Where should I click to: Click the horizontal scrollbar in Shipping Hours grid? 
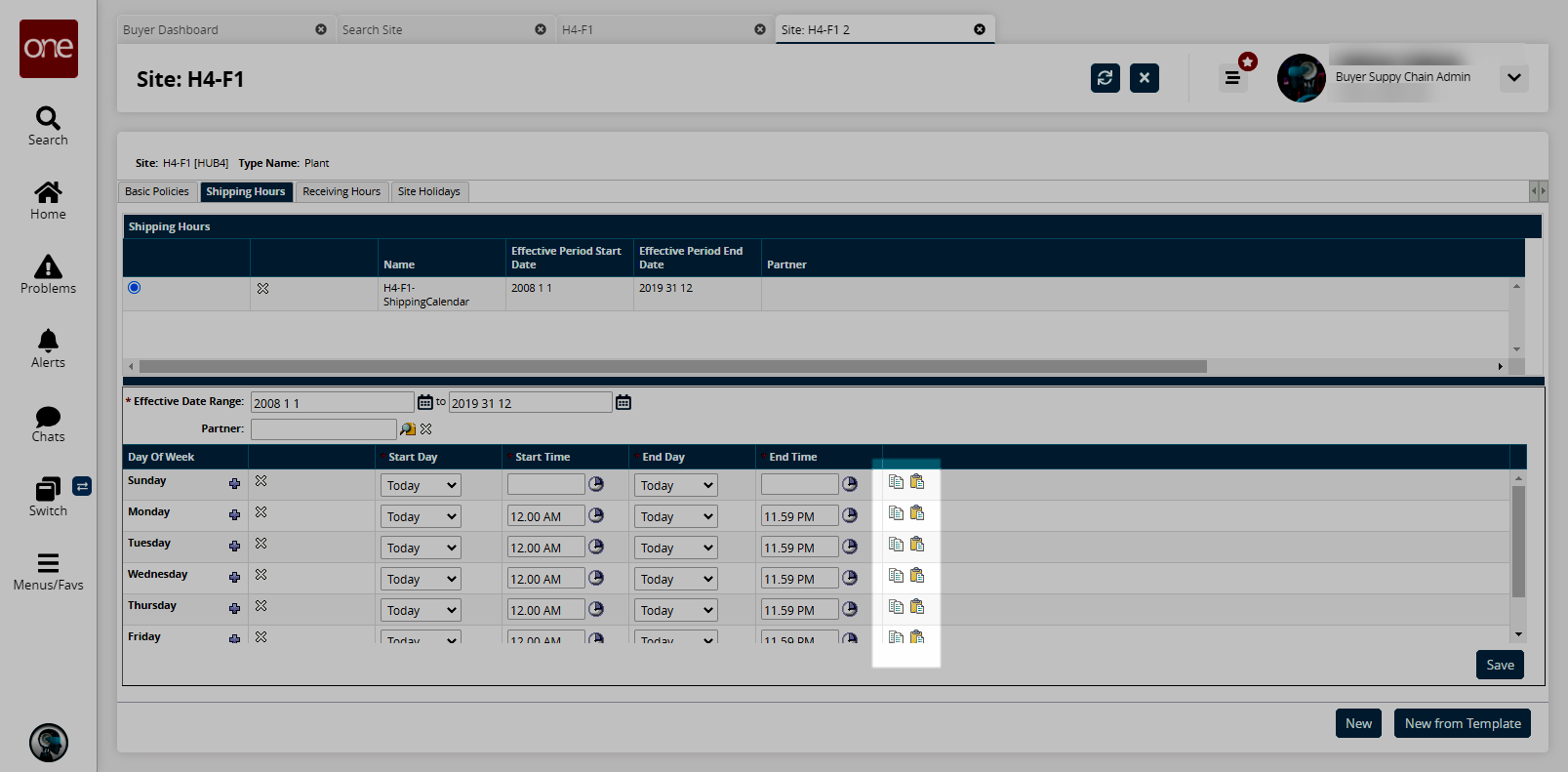(672, 367)
